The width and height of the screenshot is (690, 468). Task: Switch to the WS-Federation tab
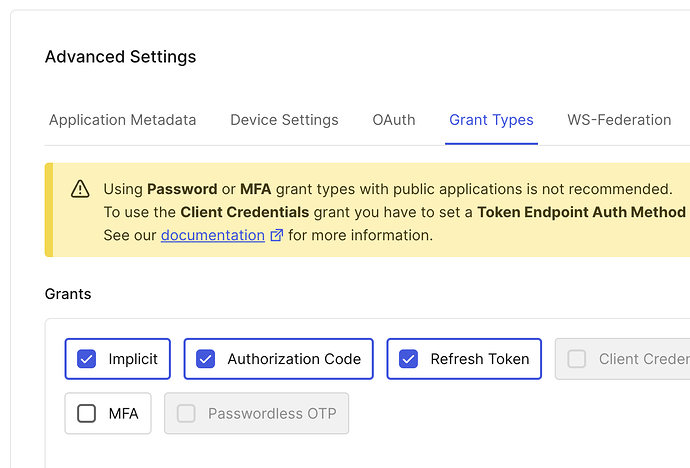[x=619, y=120]
